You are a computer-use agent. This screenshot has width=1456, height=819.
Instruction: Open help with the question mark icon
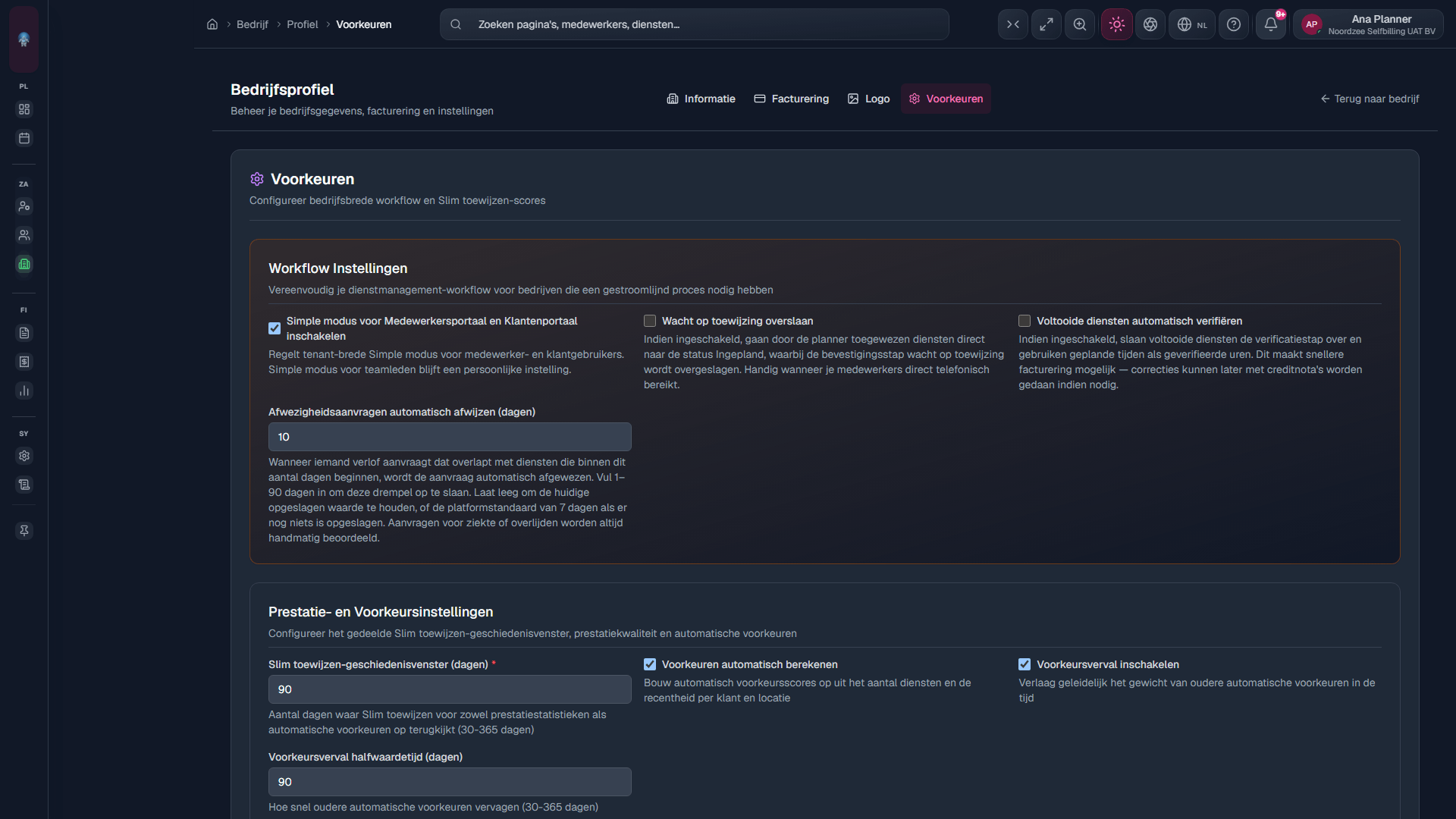pyautogui.click(x=1234, y=24)
